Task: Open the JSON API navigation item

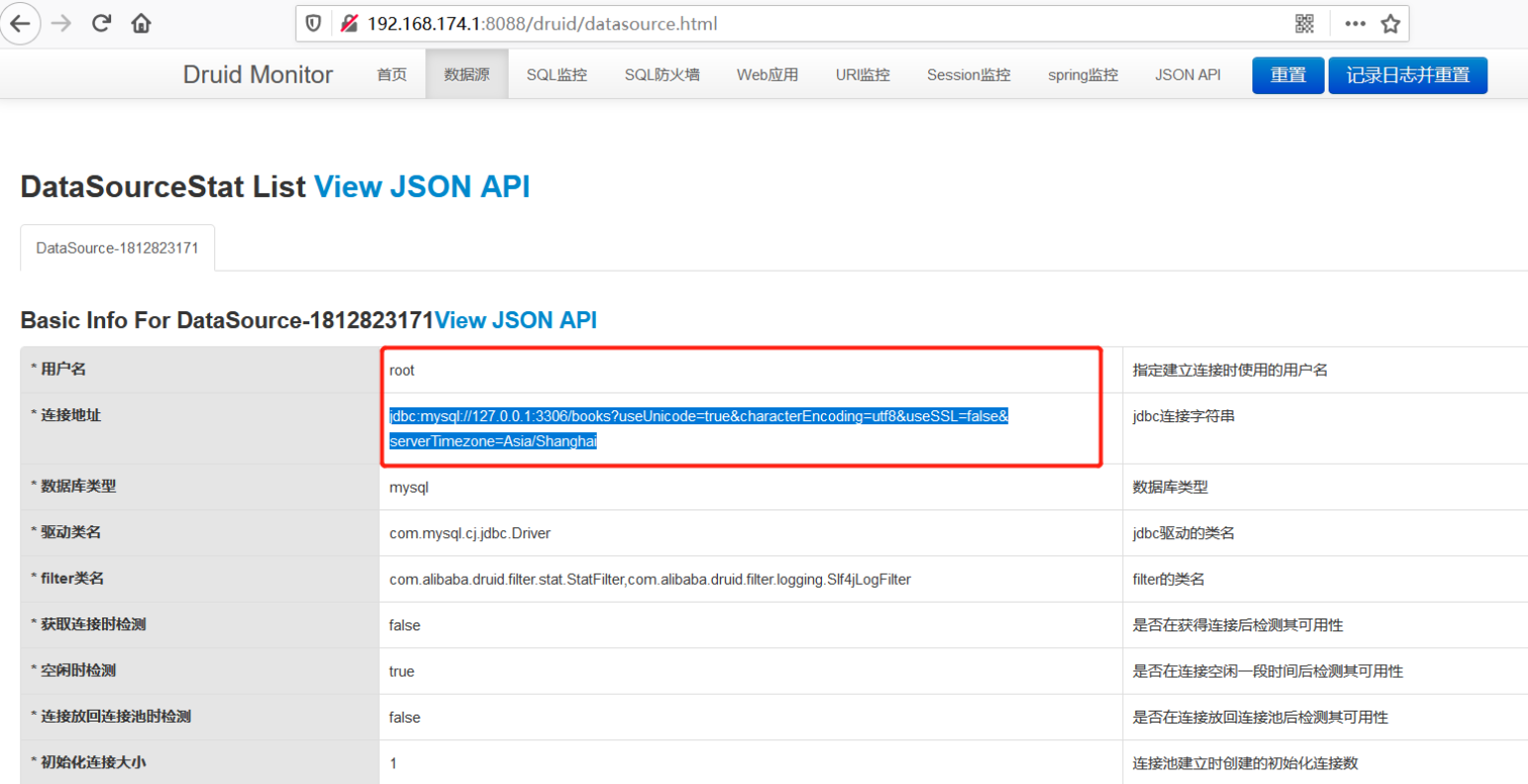Action: 1188,74
